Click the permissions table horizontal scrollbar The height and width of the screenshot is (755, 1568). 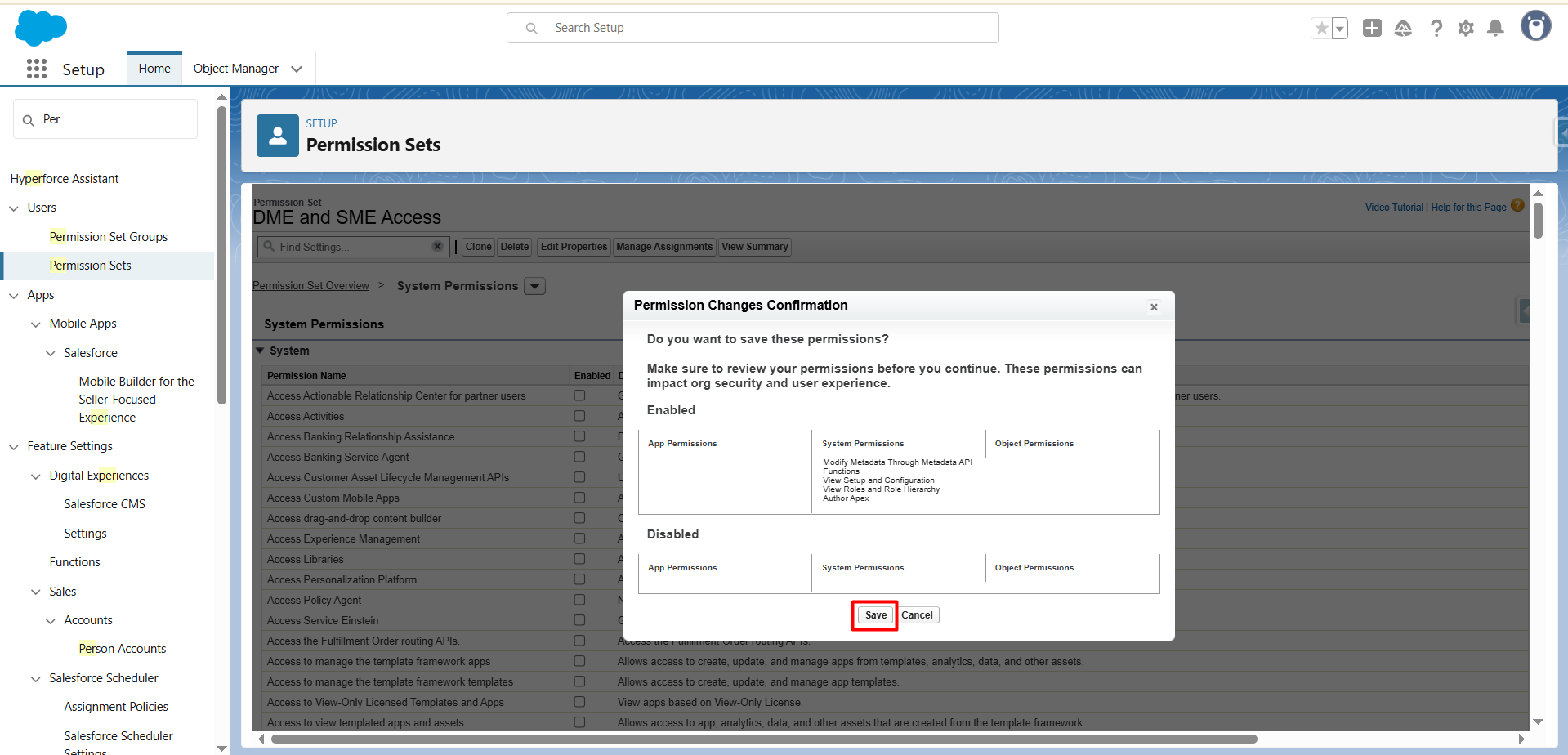click(764, 739)
